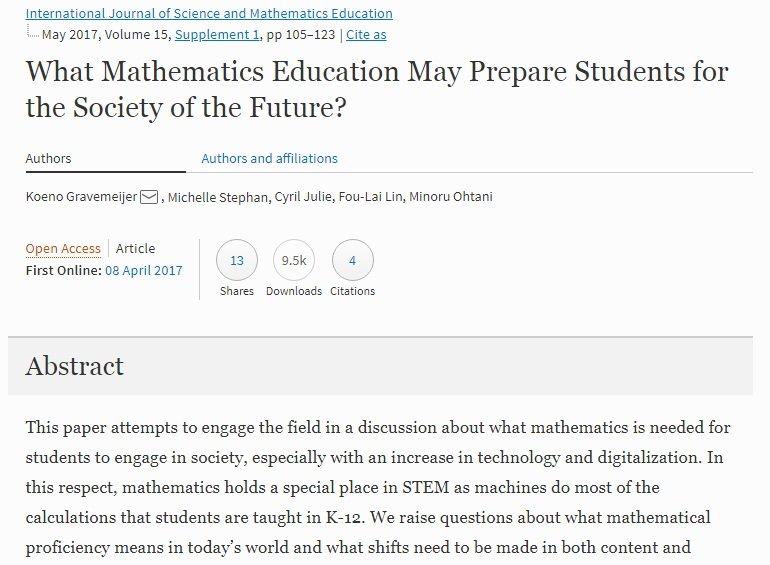Viewport: 770px width, 565px height.
Task: Click the Open Access label
Action: [x=63, y=248]
